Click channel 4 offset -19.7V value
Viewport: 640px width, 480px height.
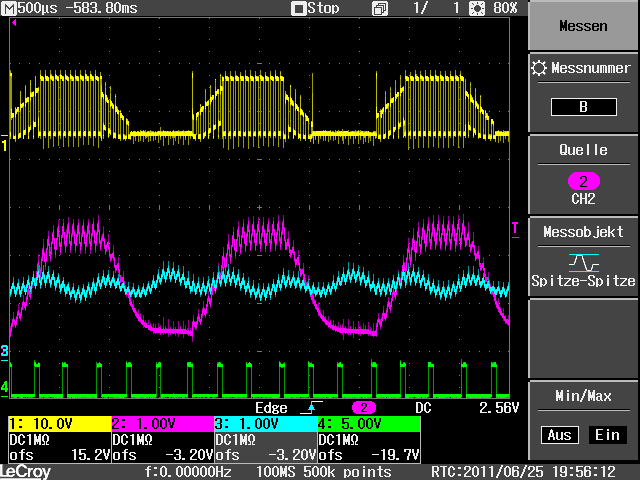click(x=396, y=455)
